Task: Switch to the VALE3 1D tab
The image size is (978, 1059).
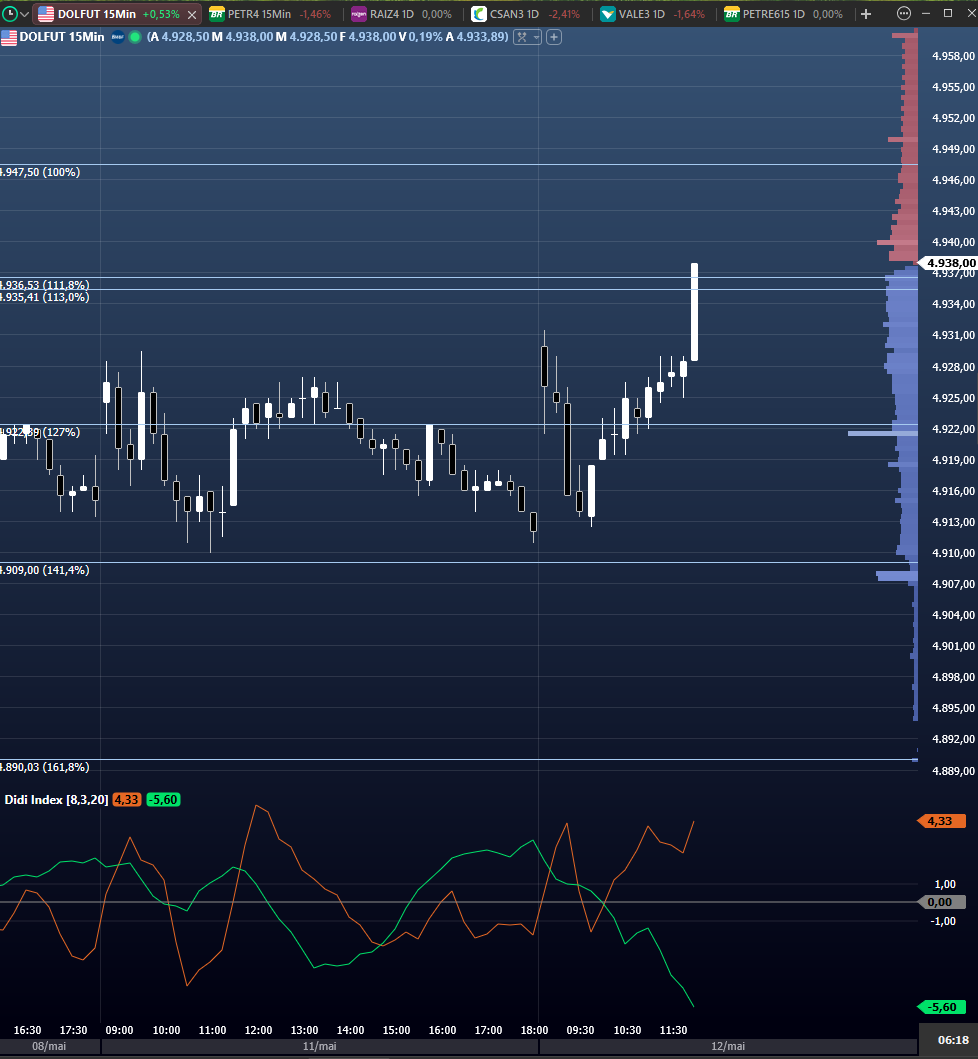Action: tap(652, 14)
